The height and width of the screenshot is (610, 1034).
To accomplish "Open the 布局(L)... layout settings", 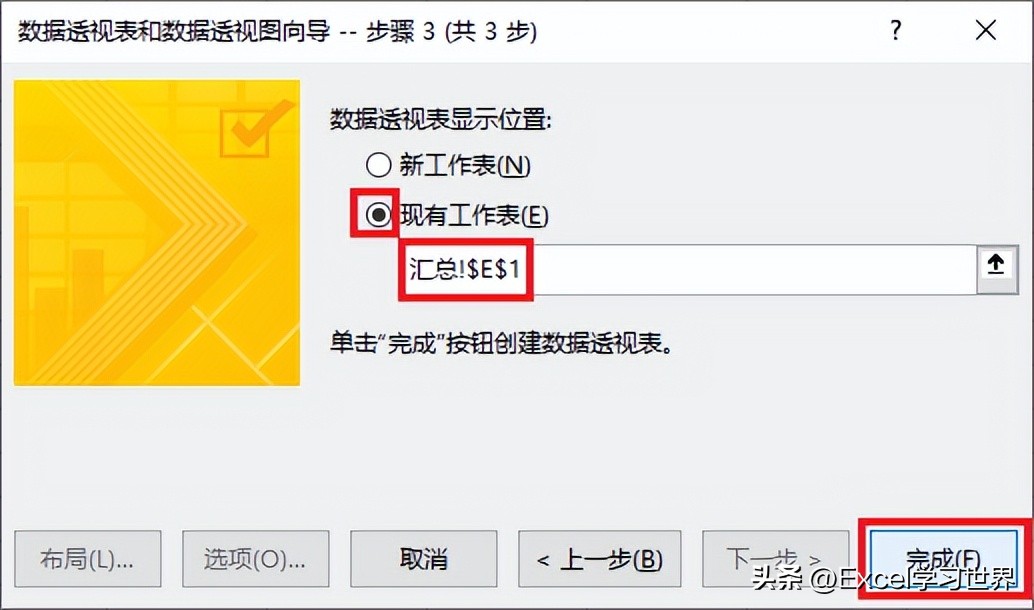I will (88, 559).
